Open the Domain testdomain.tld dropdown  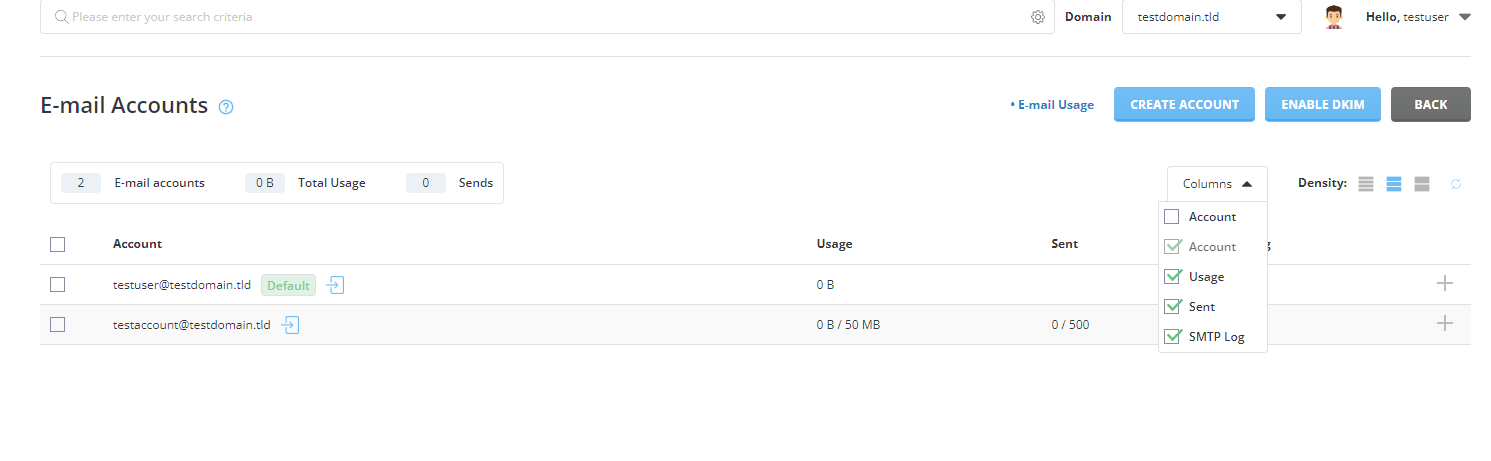point(1211,17)
